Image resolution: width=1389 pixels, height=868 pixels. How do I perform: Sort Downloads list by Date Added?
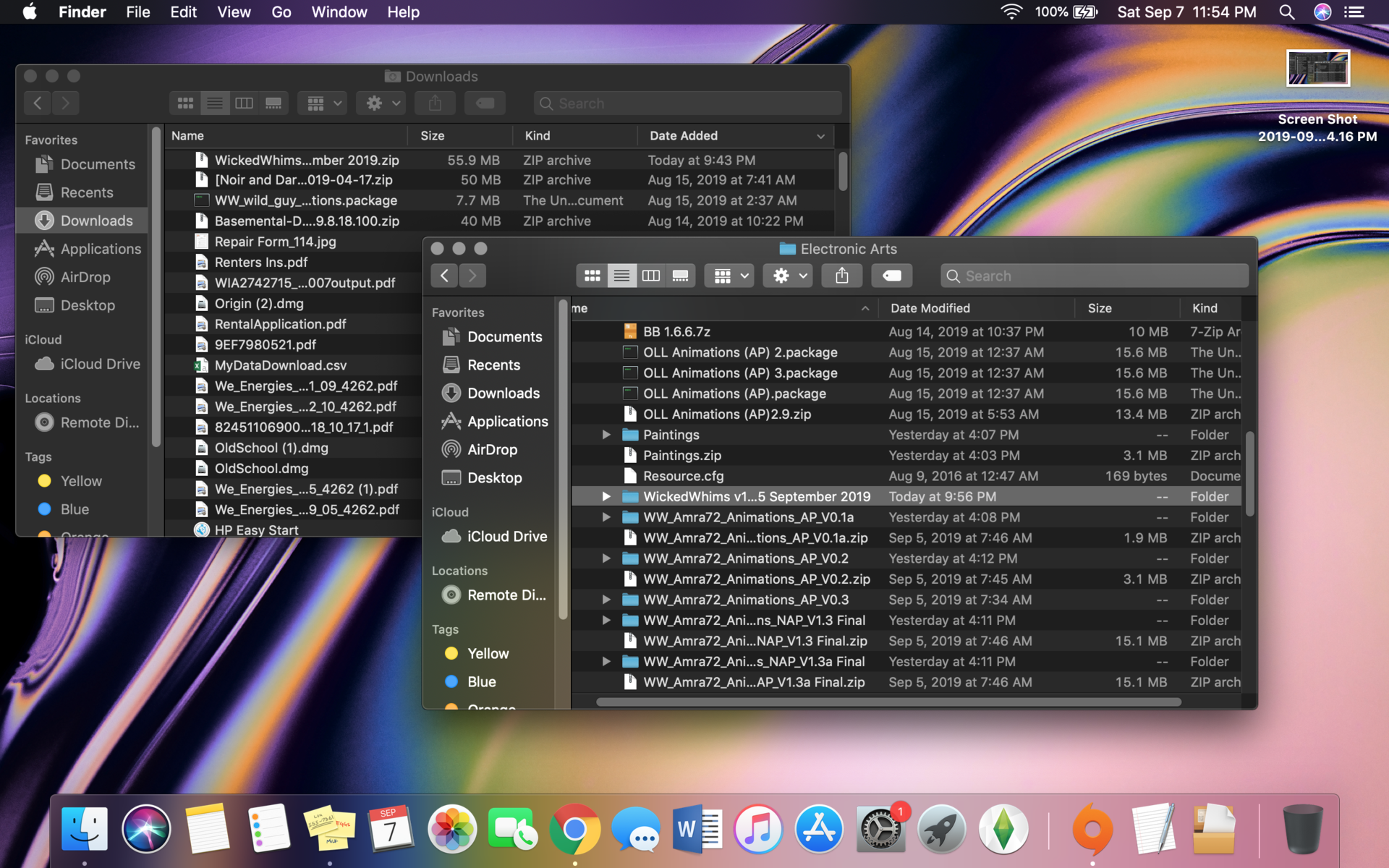coord(736,136)
